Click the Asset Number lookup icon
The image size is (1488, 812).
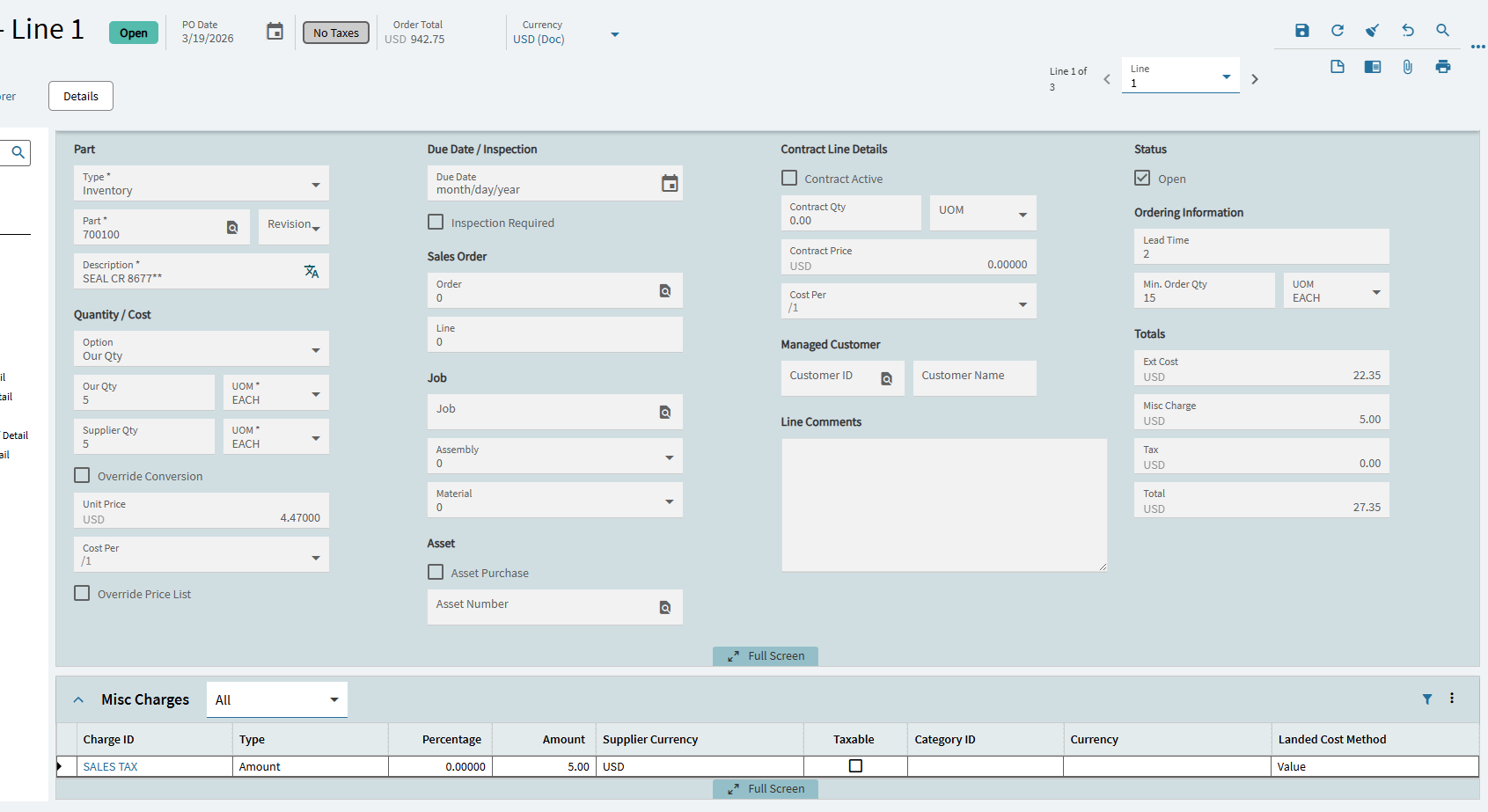[x=665, y=608]
